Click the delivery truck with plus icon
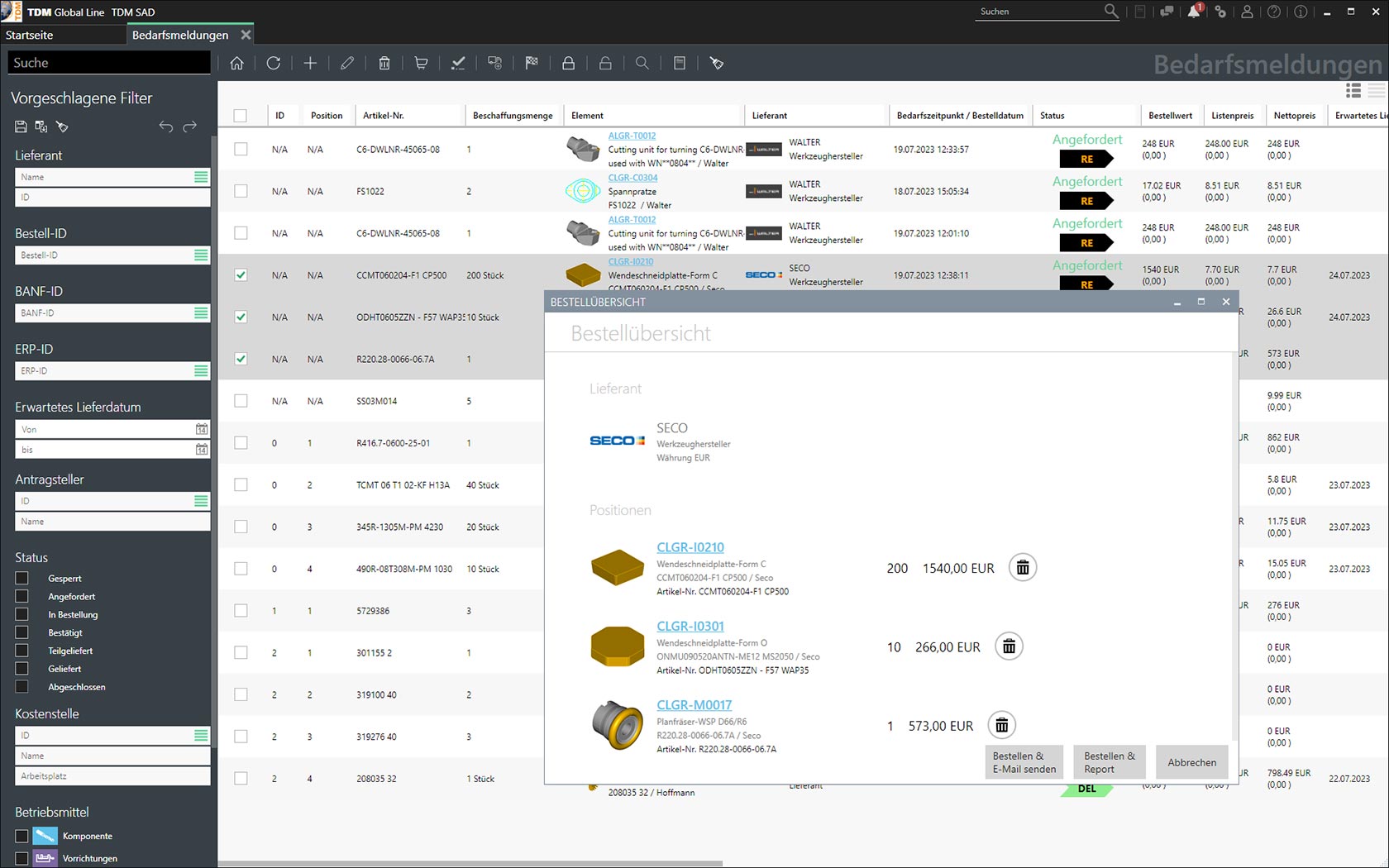1389x868 pixels. click(x=494, y=63)
